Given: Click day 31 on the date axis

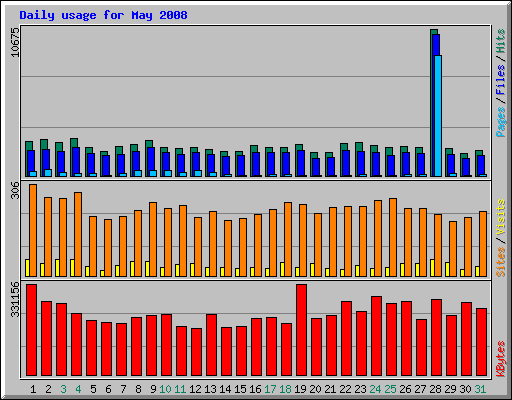Looking at the screenshot, I should click(x=480, y=389).
